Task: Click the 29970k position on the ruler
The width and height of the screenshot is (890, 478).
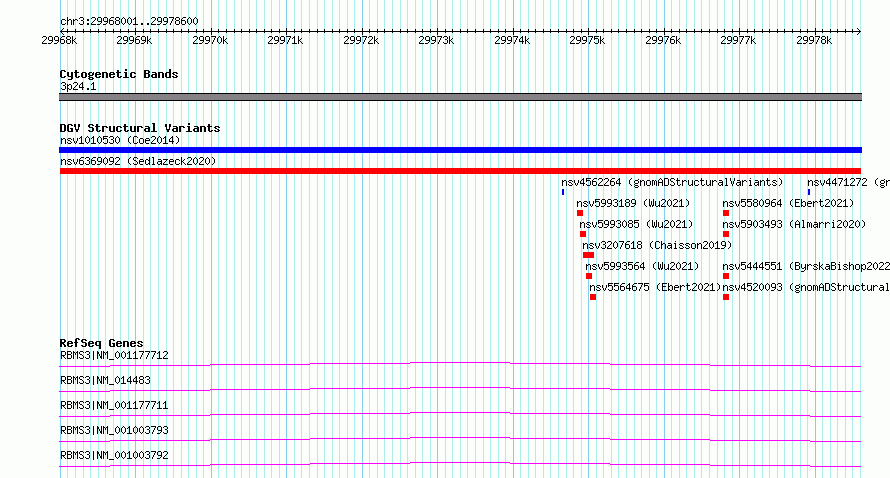Action: pos(210,40)
